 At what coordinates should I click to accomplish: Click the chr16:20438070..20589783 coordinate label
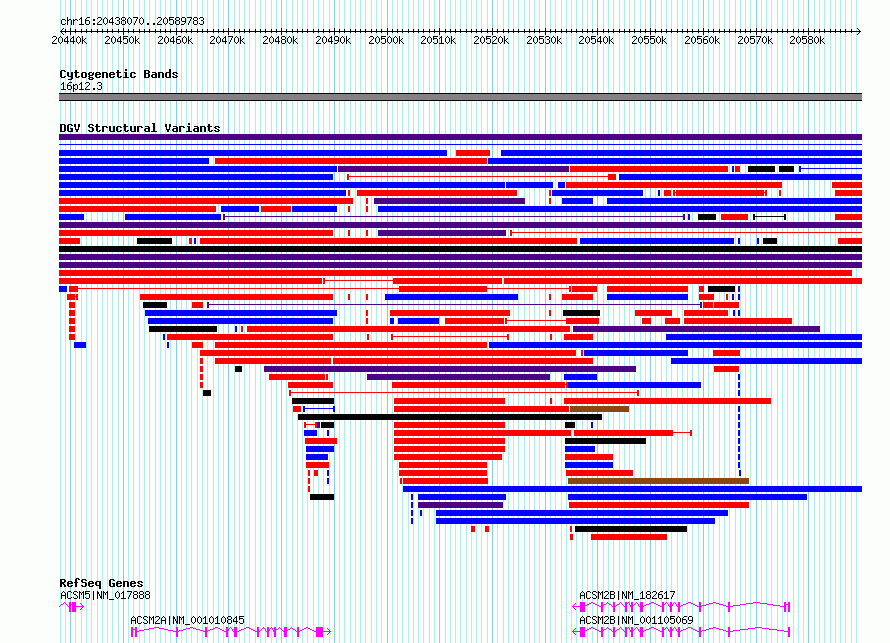tap(132, 21)
